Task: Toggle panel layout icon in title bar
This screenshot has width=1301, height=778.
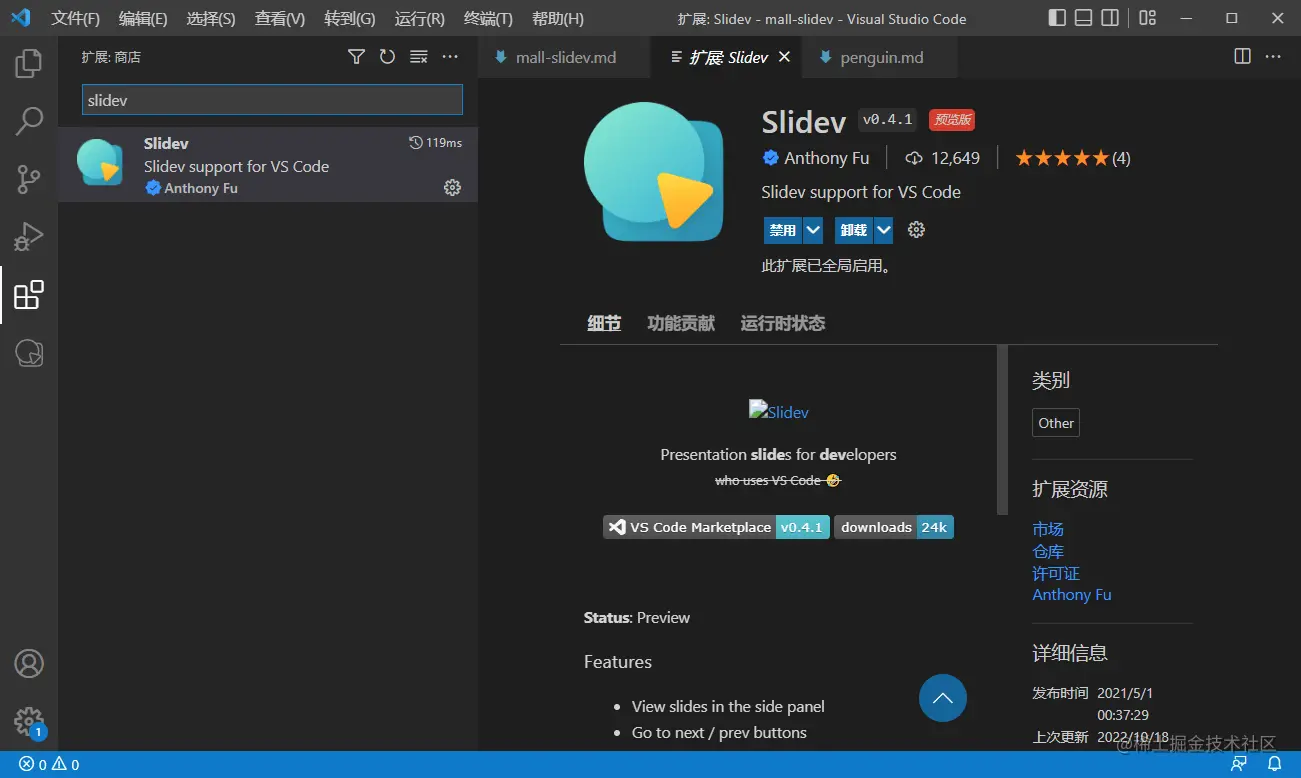Action: 1084,18
